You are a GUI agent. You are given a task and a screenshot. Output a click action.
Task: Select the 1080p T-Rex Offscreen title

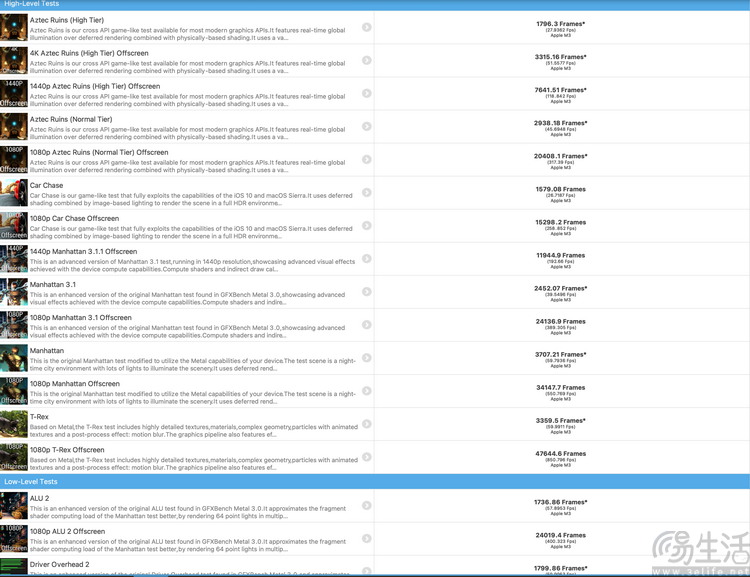pyautogui.click(x=67, y=450)
